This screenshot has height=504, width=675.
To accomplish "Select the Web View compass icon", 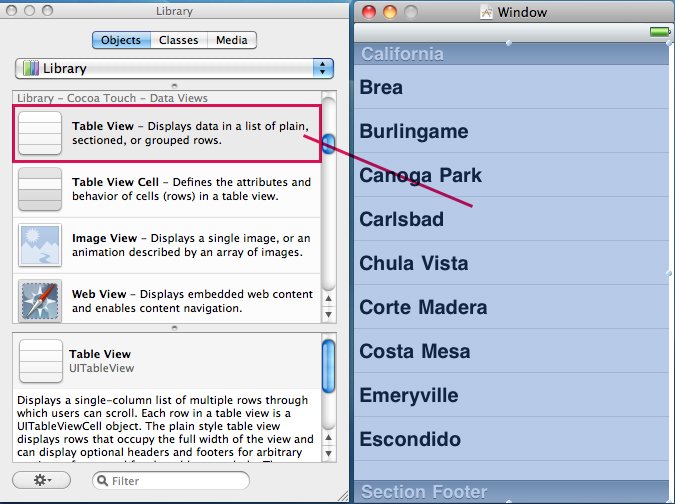I will tap(40, 300).
